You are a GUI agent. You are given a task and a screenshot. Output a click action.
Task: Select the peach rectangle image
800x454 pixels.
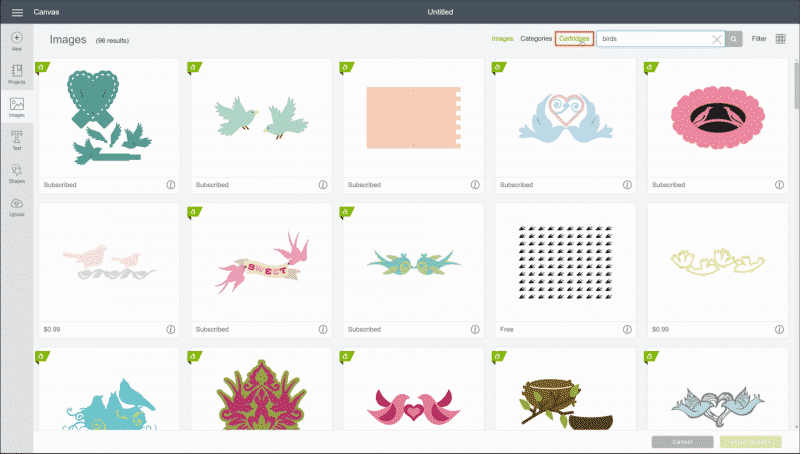[x=413, y=117]
